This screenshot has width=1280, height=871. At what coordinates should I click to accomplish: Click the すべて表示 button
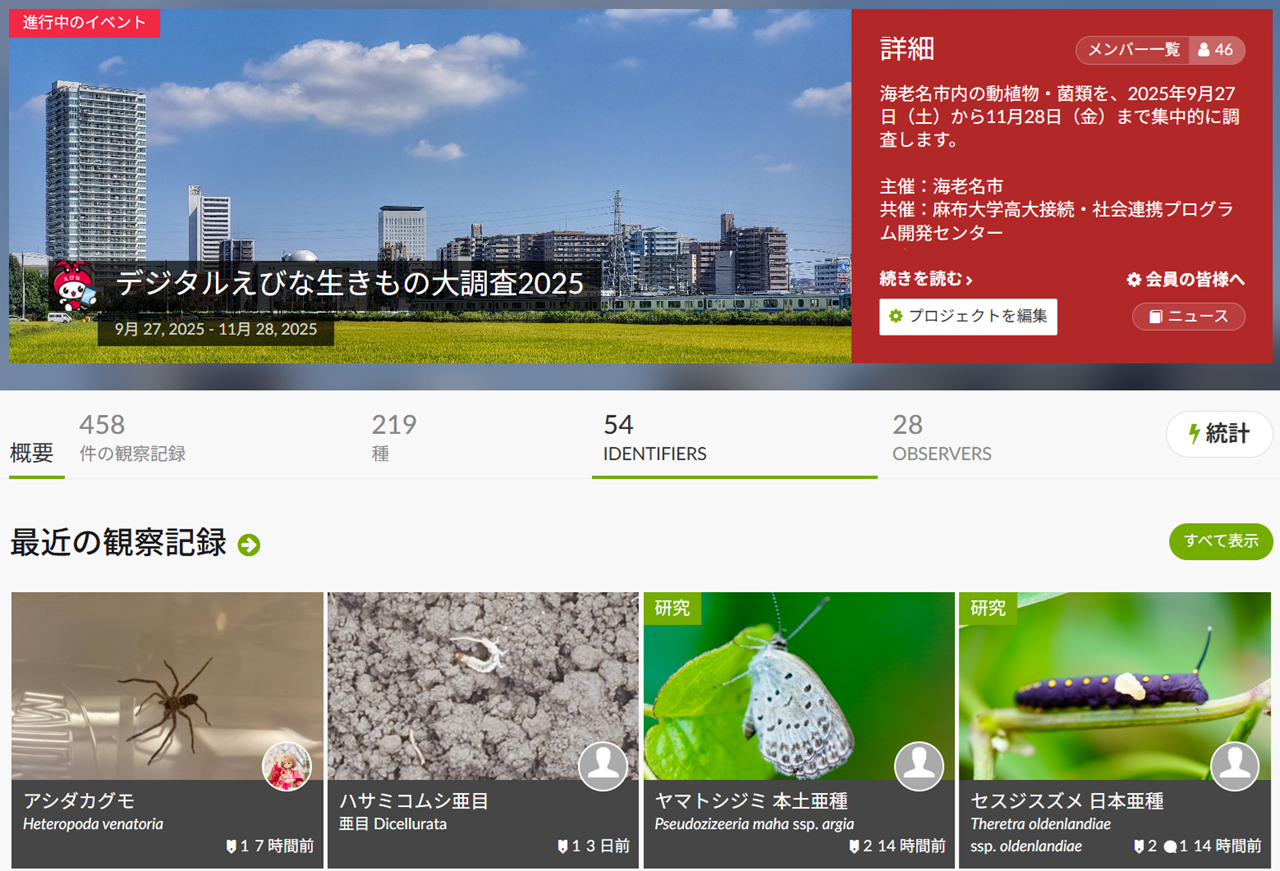tap(1220, 541)
